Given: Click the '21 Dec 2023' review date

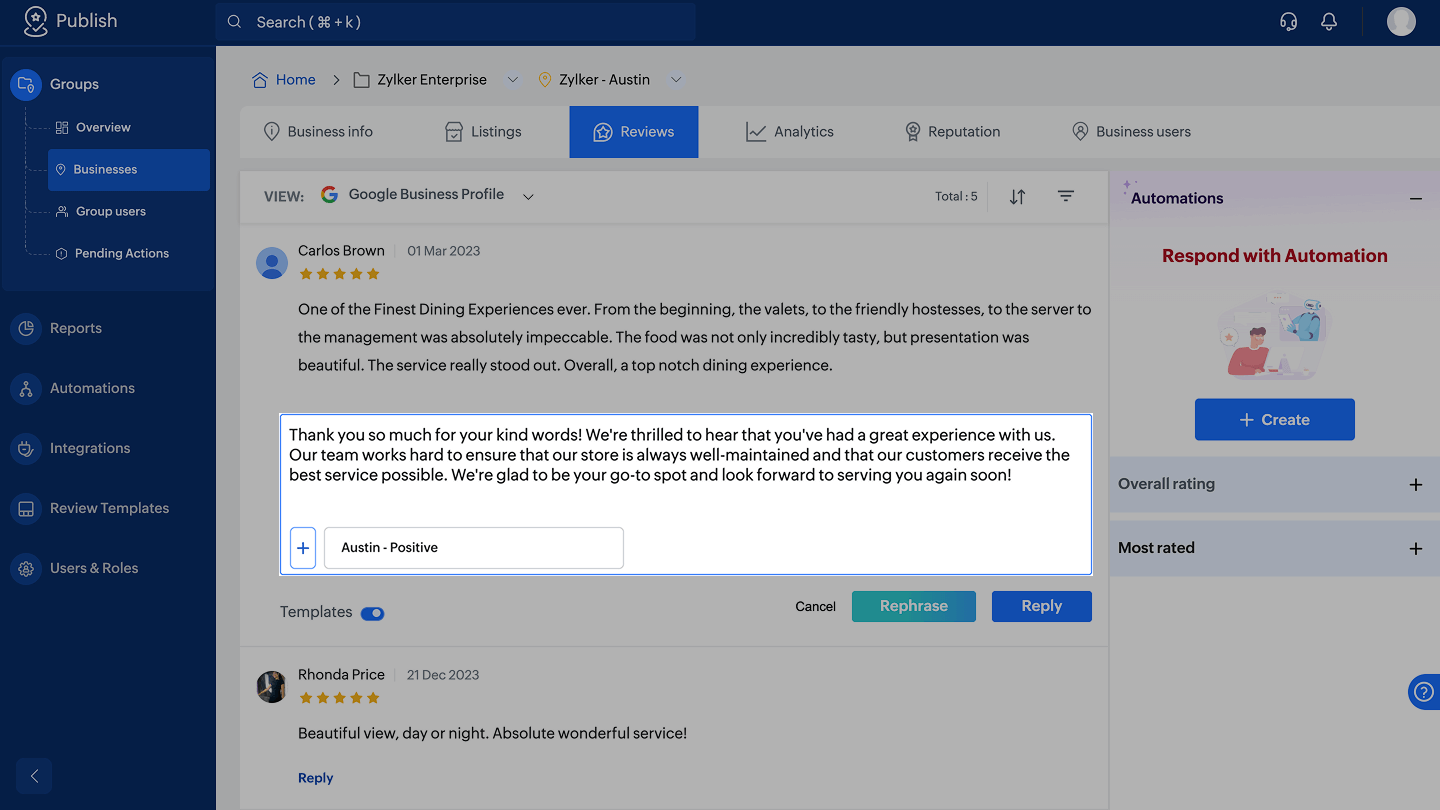Looking at the screenshot, I should [443, 675].
